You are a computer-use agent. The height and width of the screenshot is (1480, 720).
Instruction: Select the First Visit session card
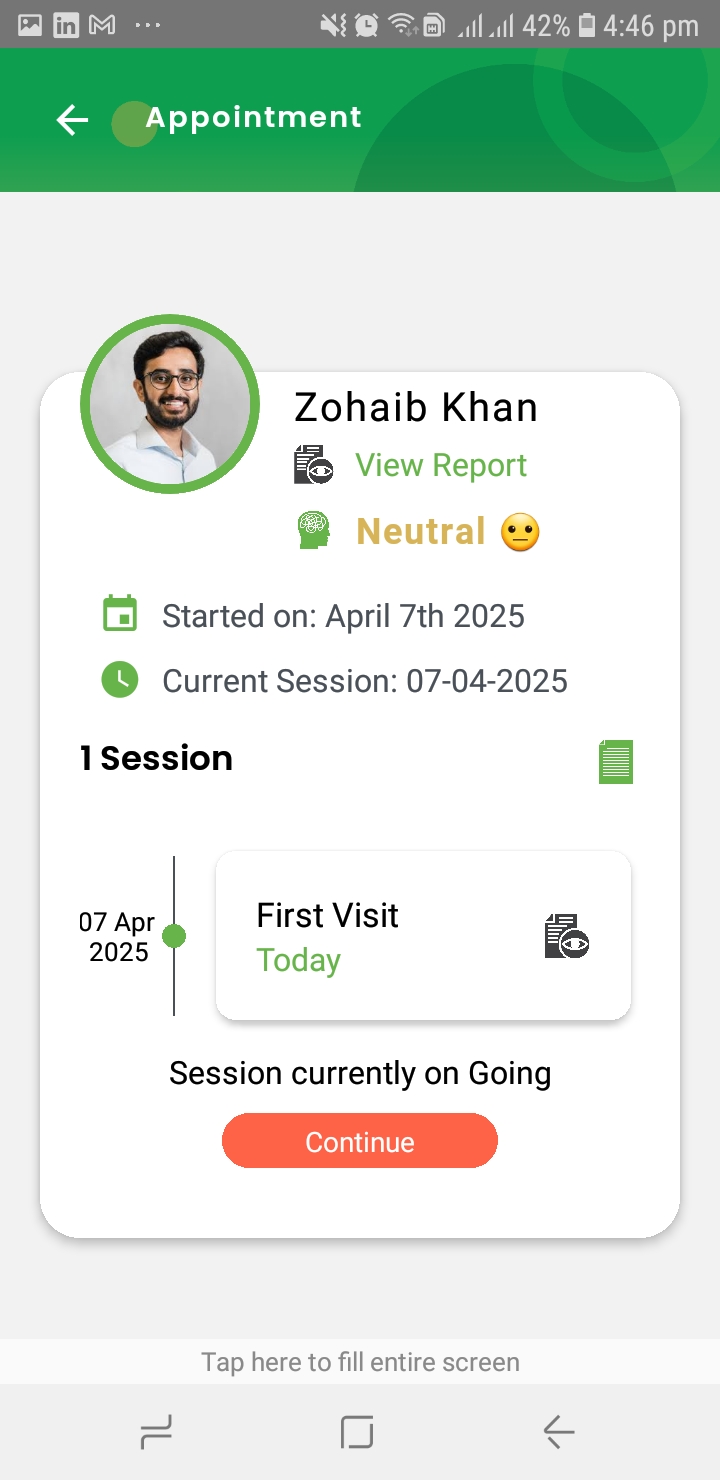click(x=400, y=936)
